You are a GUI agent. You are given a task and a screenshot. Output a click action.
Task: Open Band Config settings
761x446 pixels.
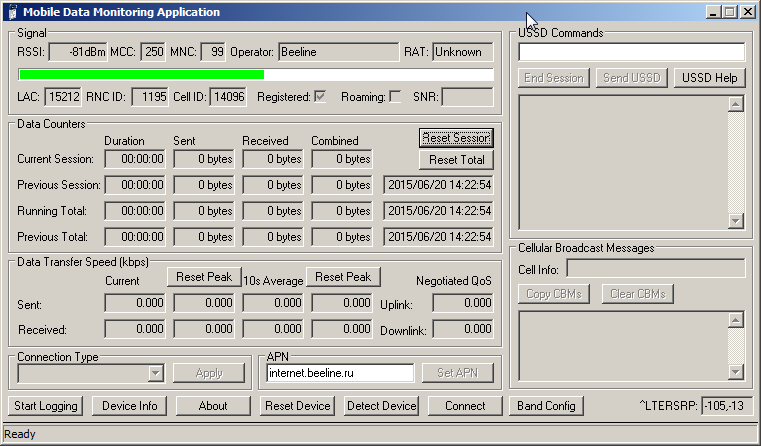545,406
